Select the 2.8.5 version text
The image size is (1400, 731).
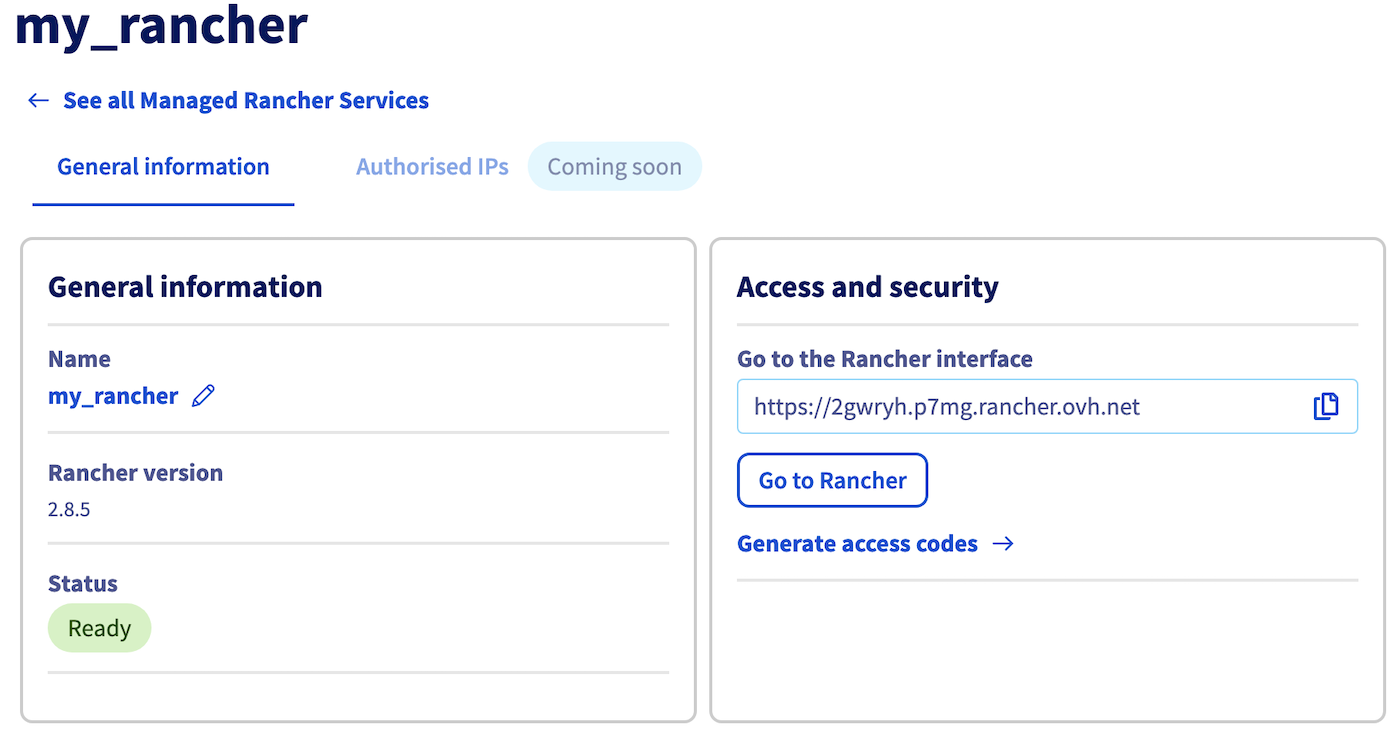tap(69, 509)
